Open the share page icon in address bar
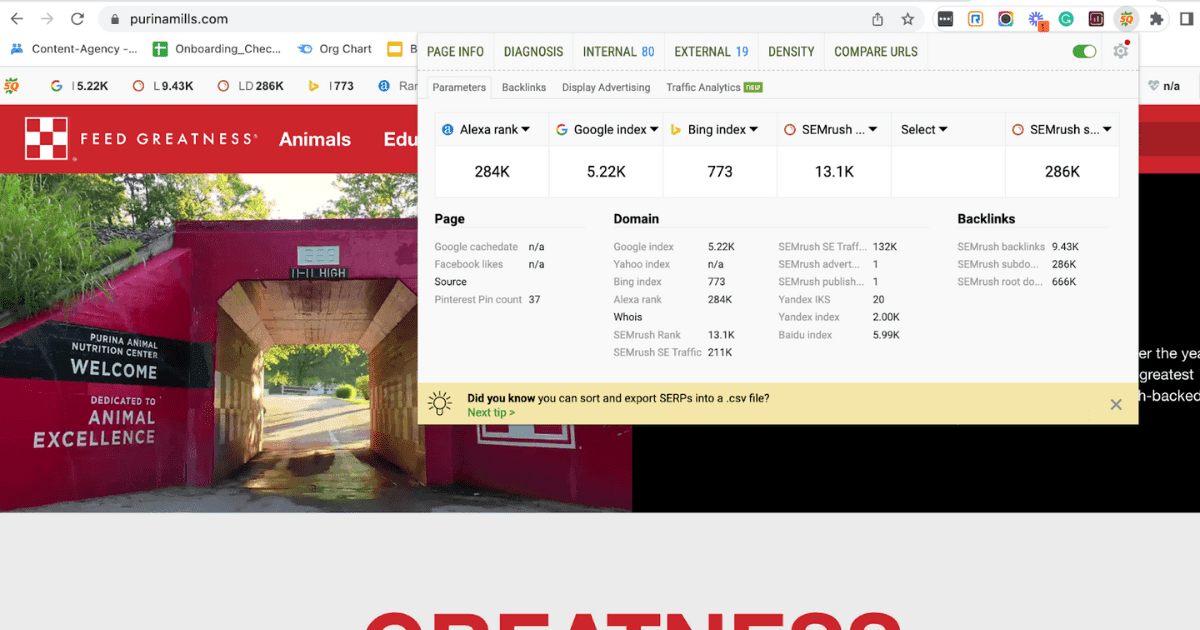1200x630 pixels. (x=878, y=19)
